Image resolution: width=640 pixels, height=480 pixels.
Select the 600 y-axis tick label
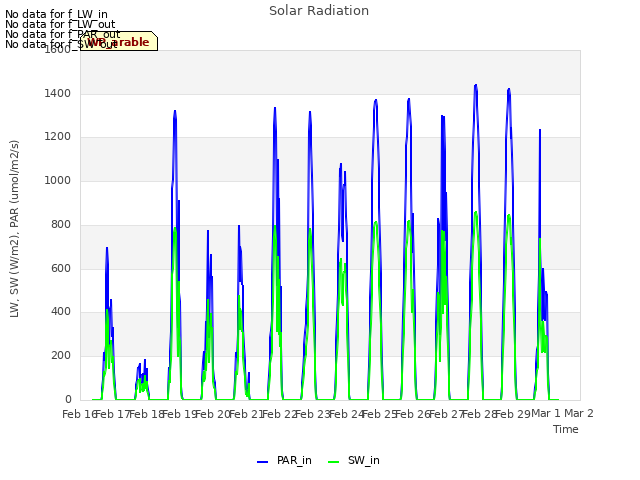pyautogui.click(x=61, y=268)
